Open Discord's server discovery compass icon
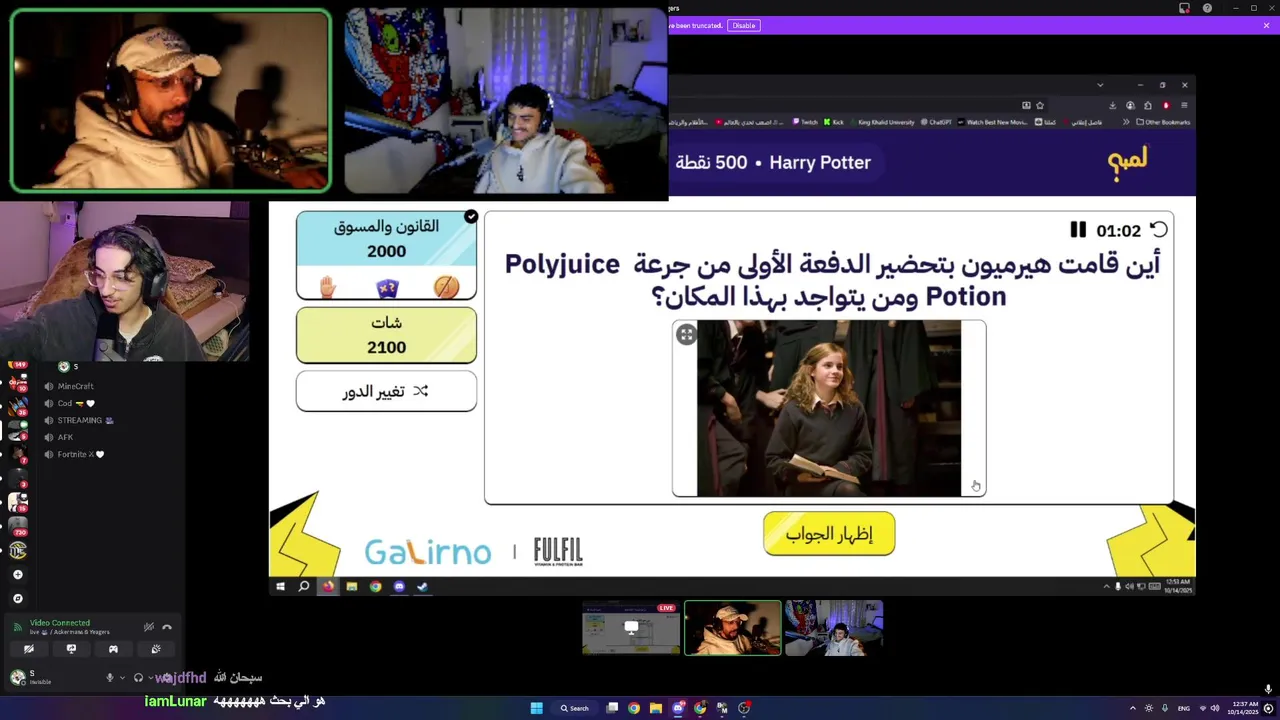 coord(17,599)
